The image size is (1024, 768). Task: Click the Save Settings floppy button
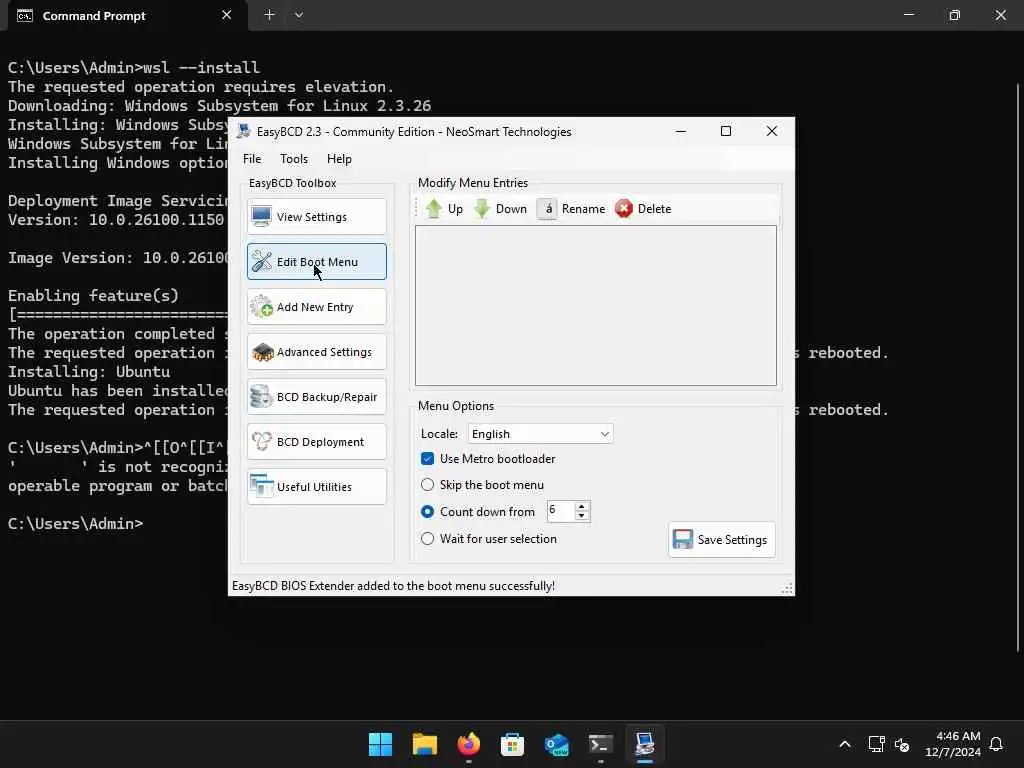(722, 539)
